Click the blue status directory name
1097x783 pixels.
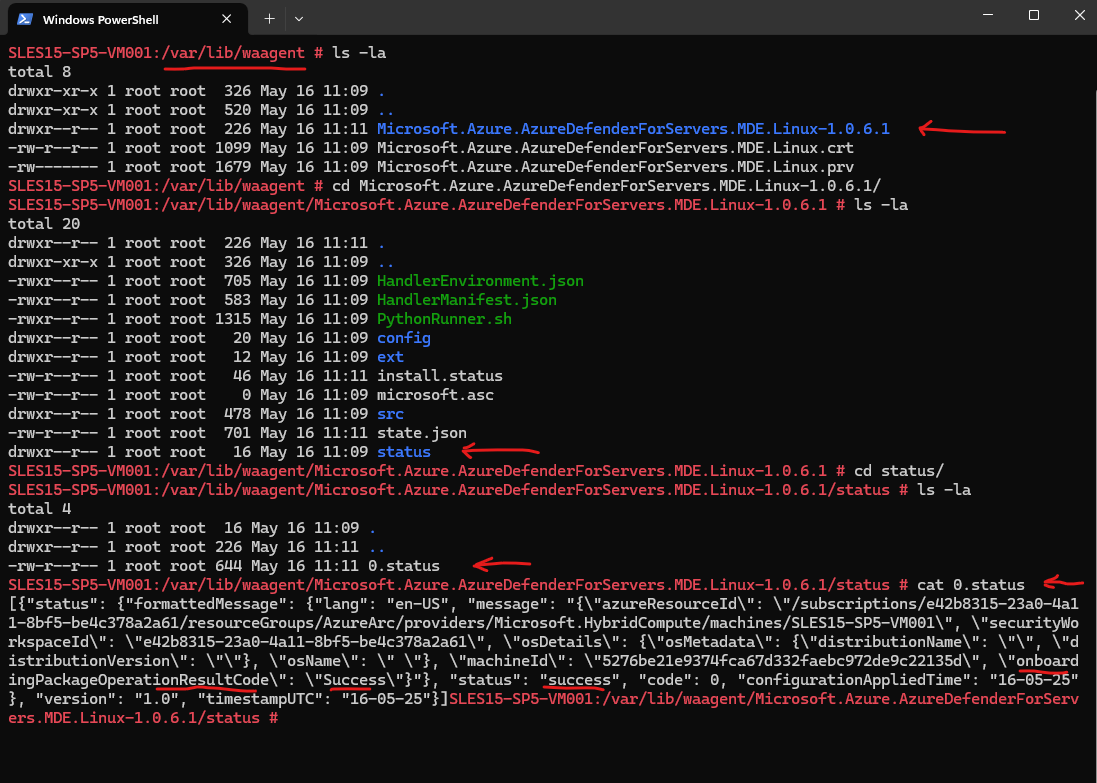click(x=404, y=452)
